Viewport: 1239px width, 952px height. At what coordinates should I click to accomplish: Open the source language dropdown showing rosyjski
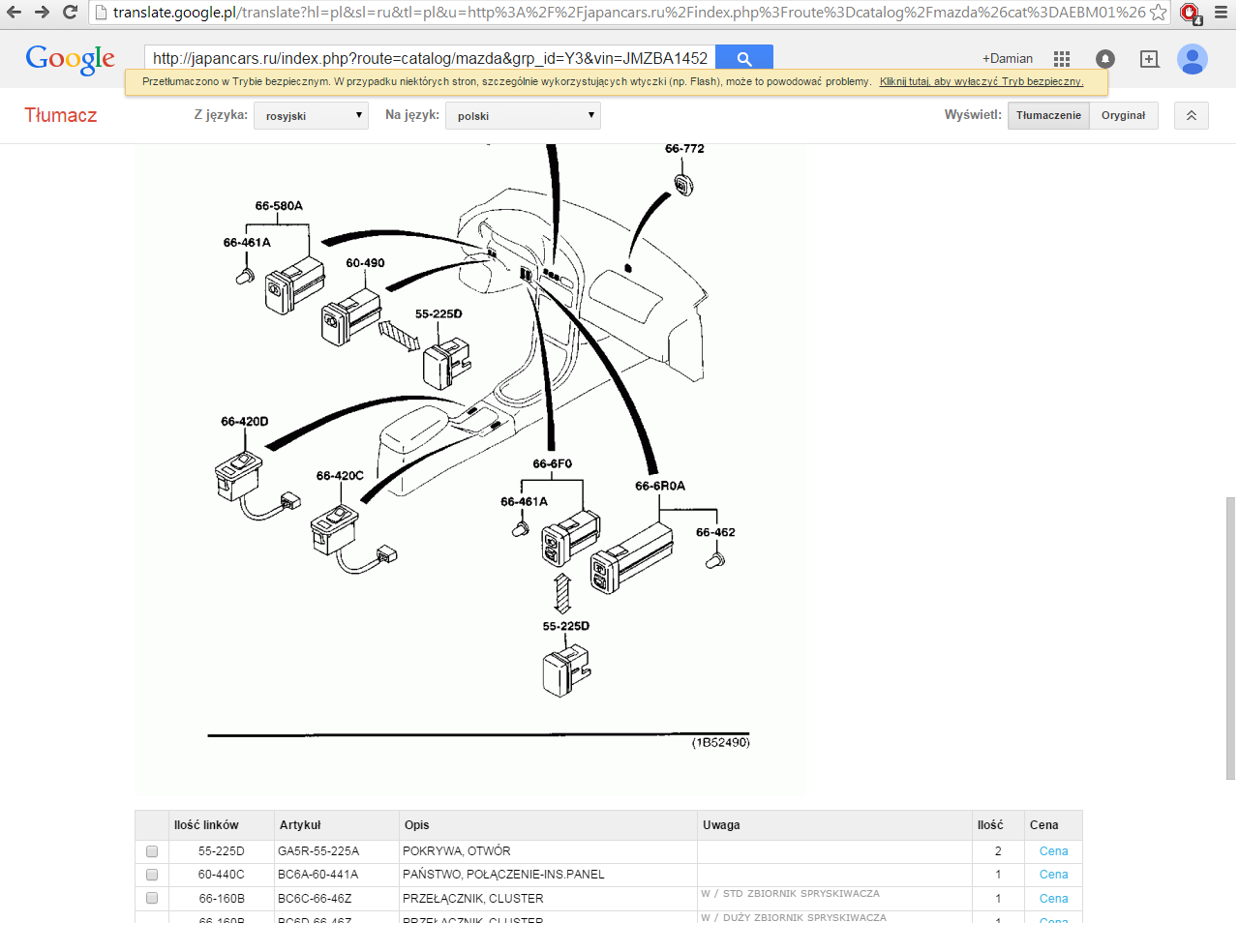311,116
